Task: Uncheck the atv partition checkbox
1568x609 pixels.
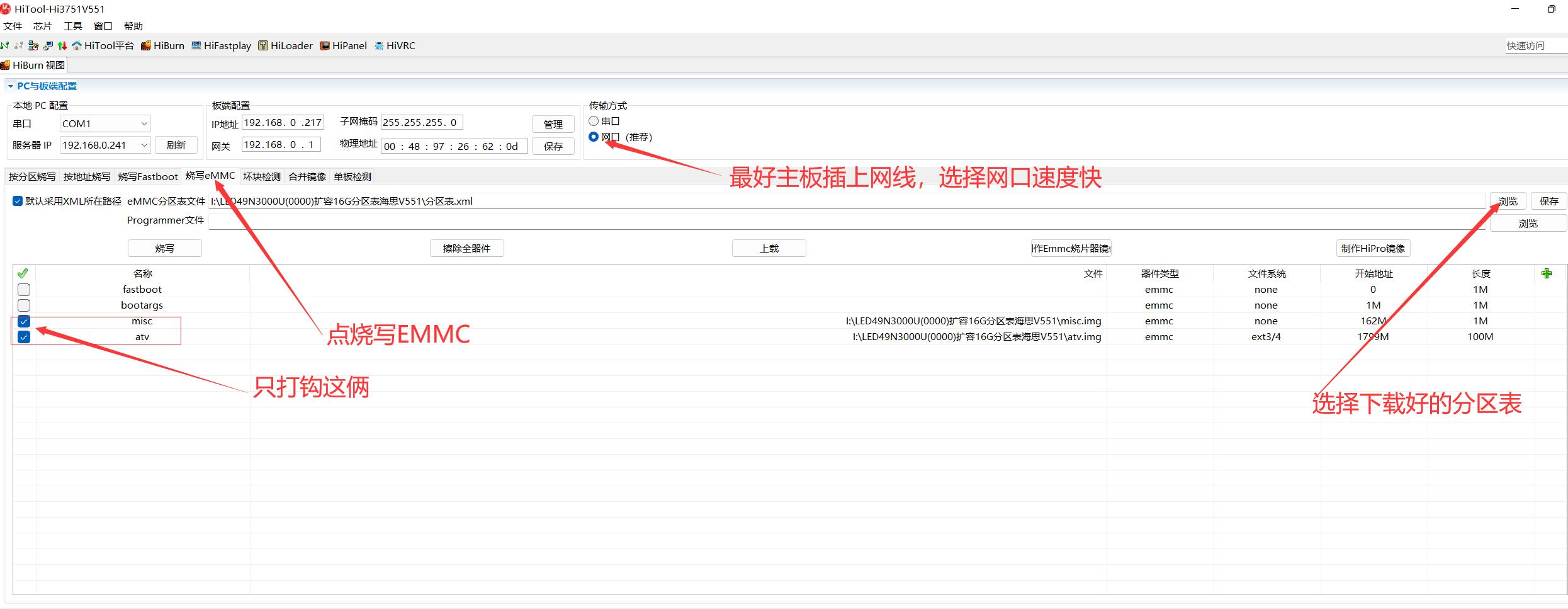Action: coord(24,337)
